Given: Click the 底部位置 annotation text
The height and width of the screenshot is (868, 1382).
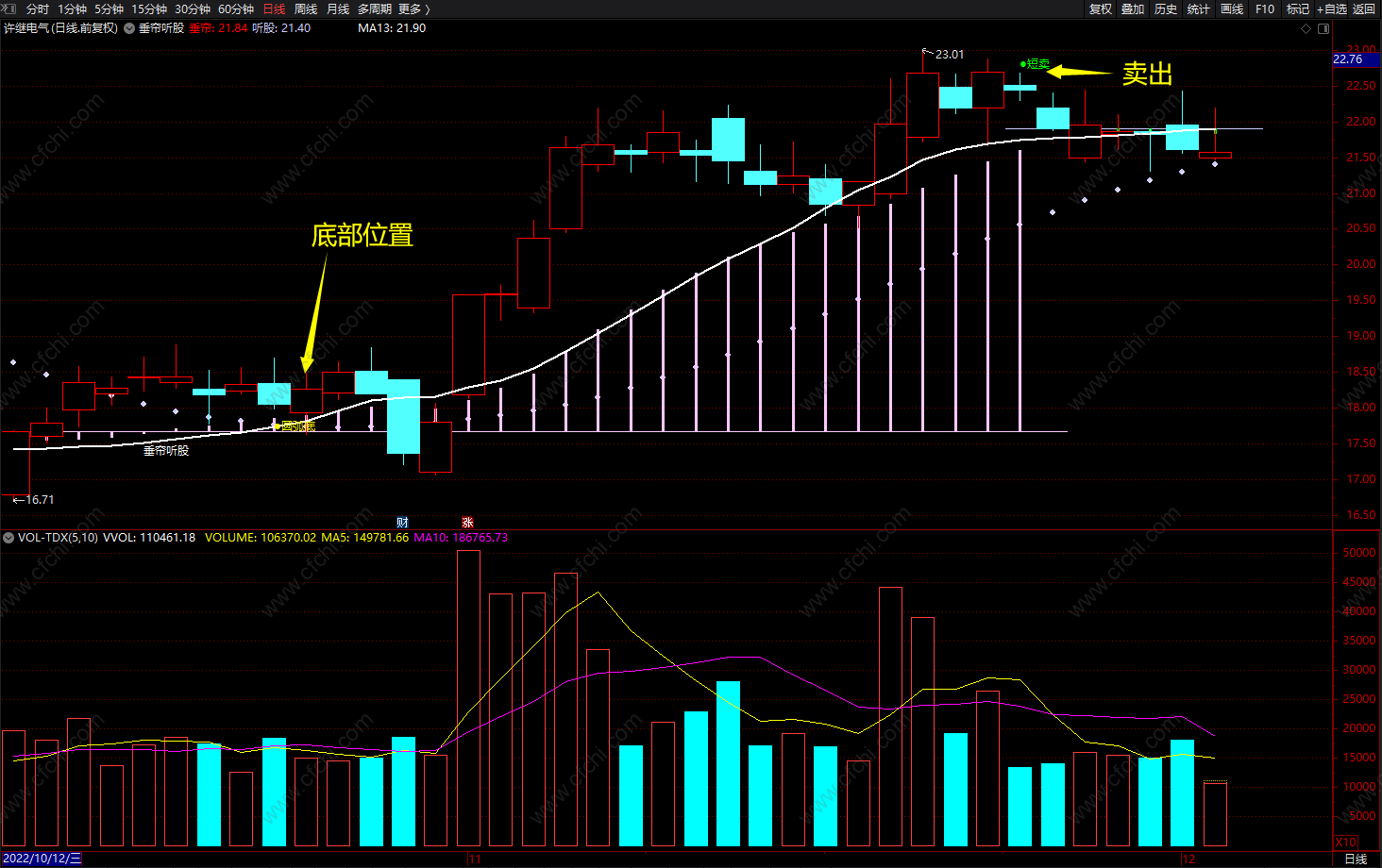Looking at the screenshot, I should pyautogui.click(x=362, y=235).
